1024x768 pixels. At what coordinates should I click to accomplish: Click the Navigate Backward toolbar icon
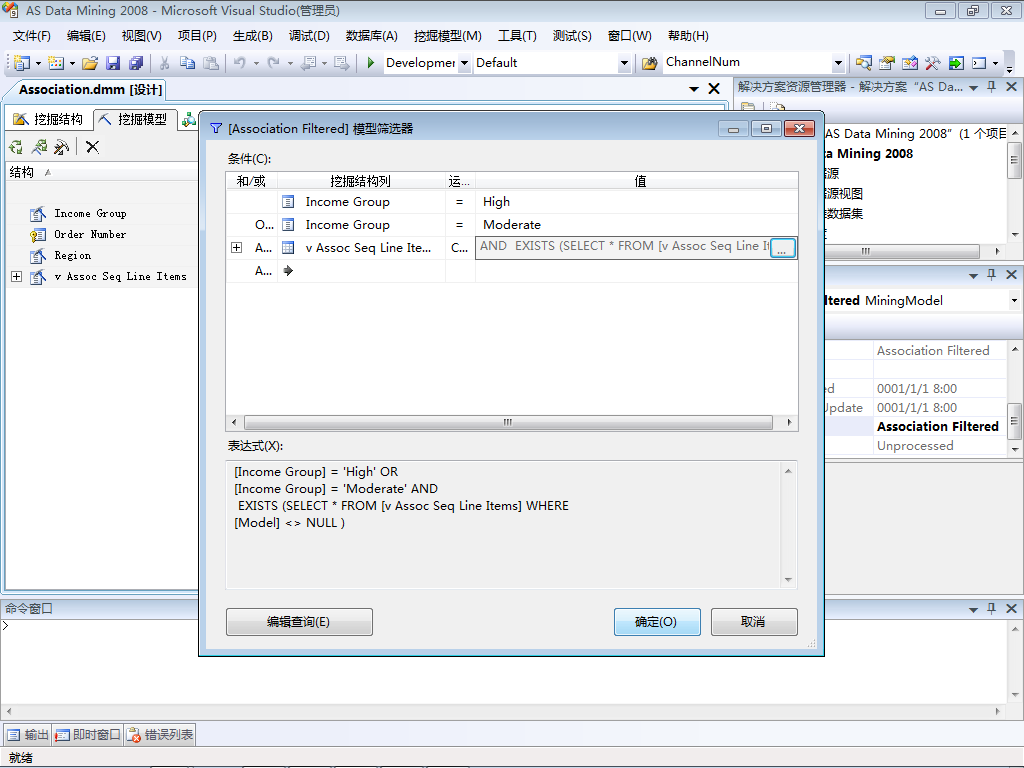pos(308,63)
